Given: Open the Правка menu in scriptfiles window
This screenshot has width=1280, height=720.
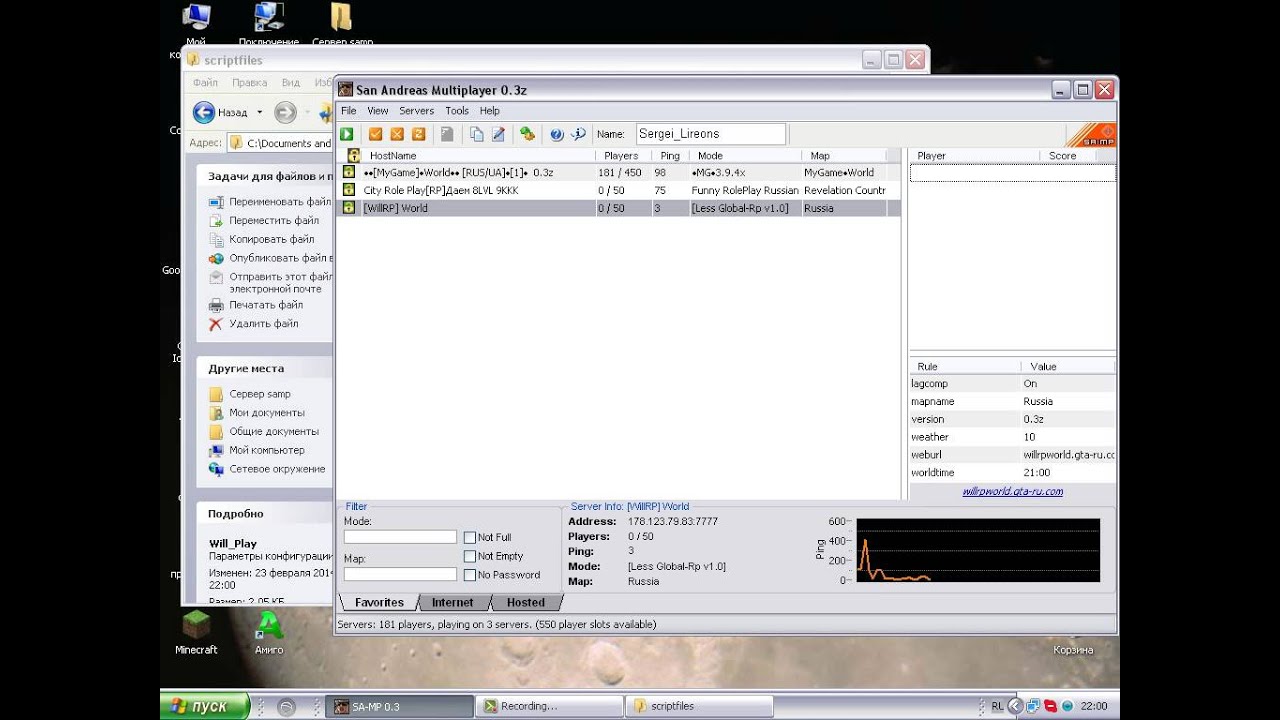Looking at the screenshot, I should [x=249, y=83].
